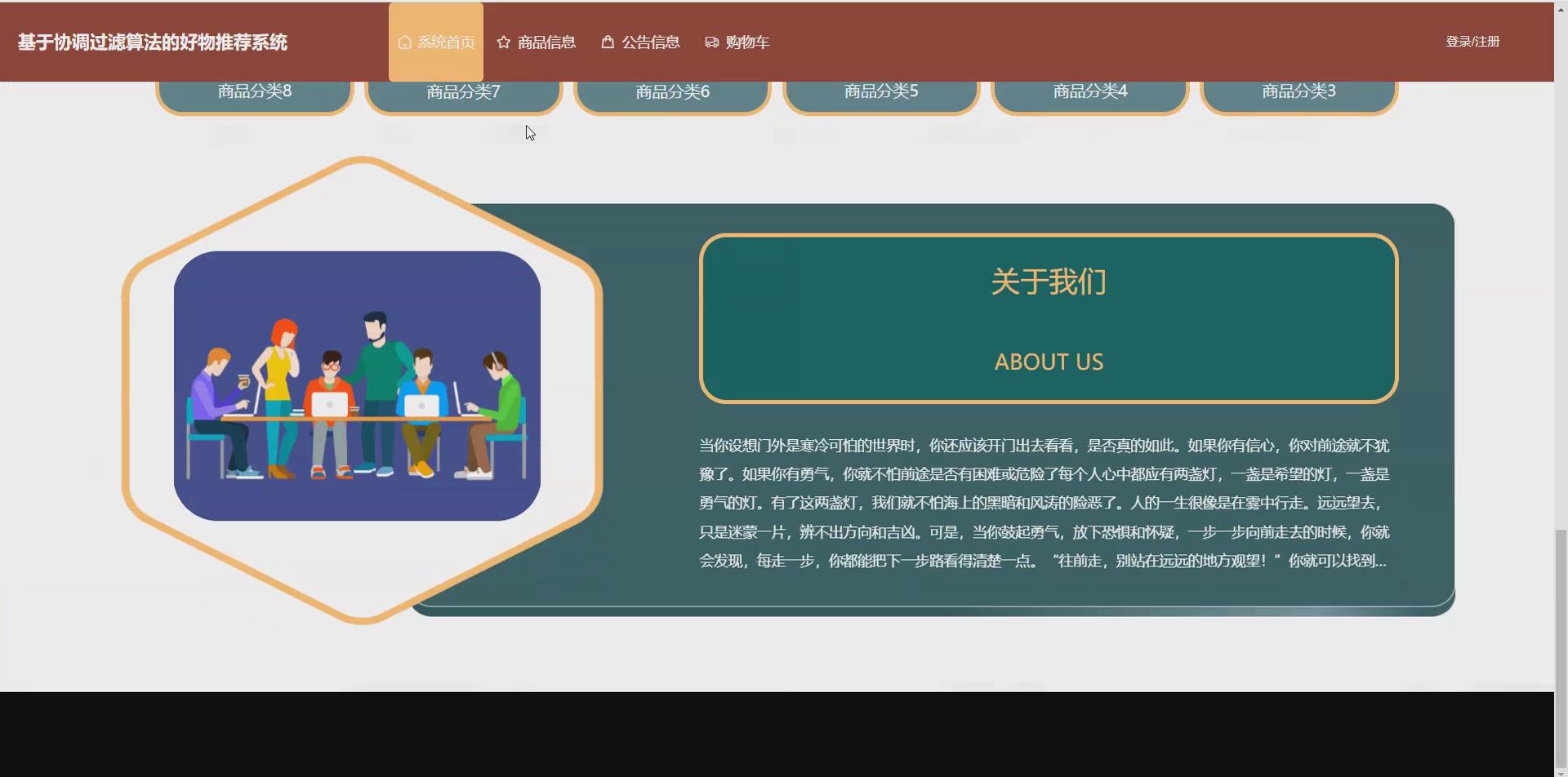Click the team illustration image

(357, 384)
